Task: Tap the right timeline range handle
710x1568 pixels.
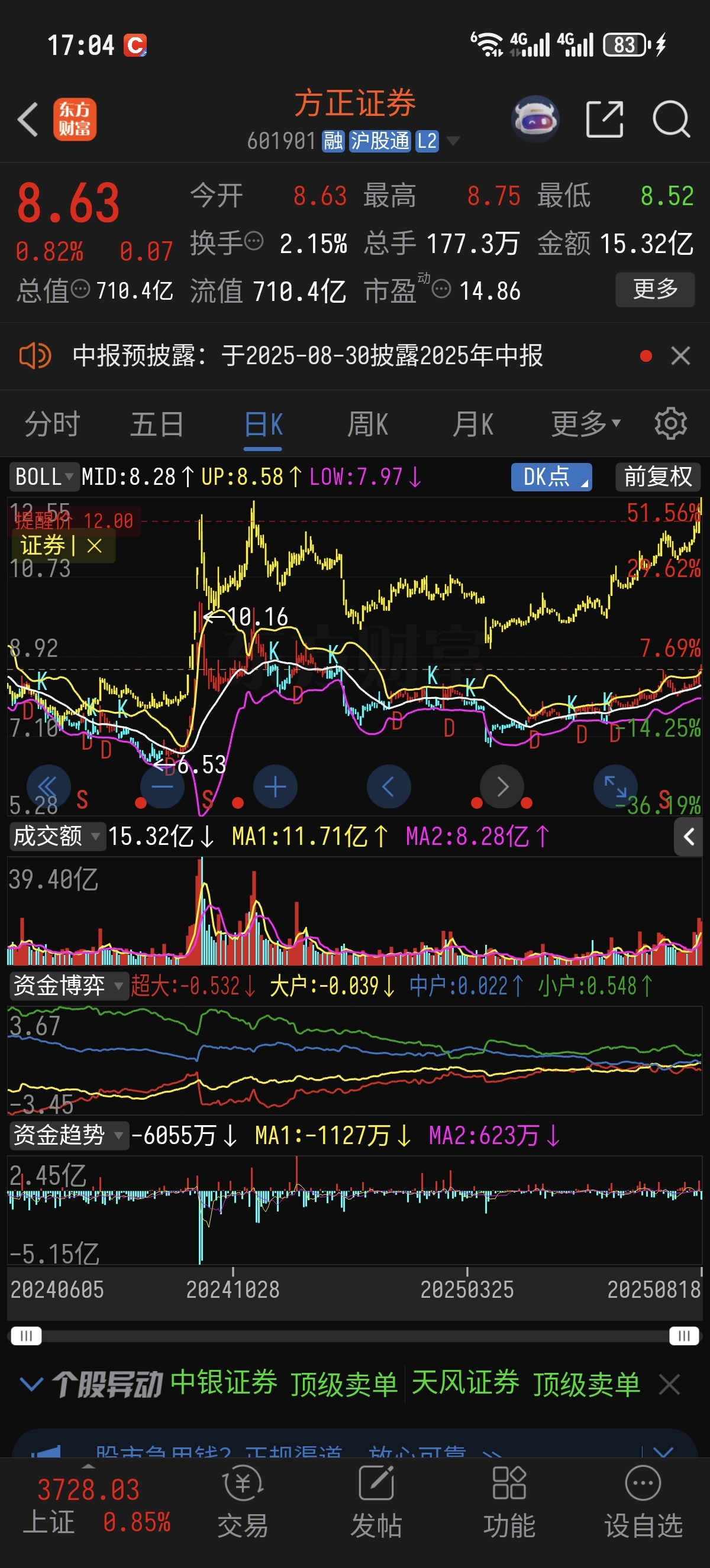Action: click(684, 1336)
